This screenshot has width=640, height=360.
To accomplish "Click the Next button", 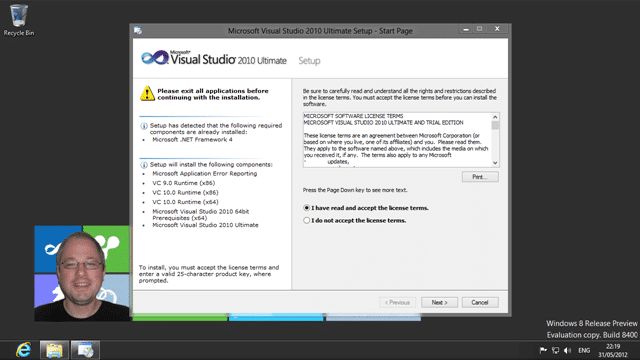I will pyautogui.click(x=439, y=302).
